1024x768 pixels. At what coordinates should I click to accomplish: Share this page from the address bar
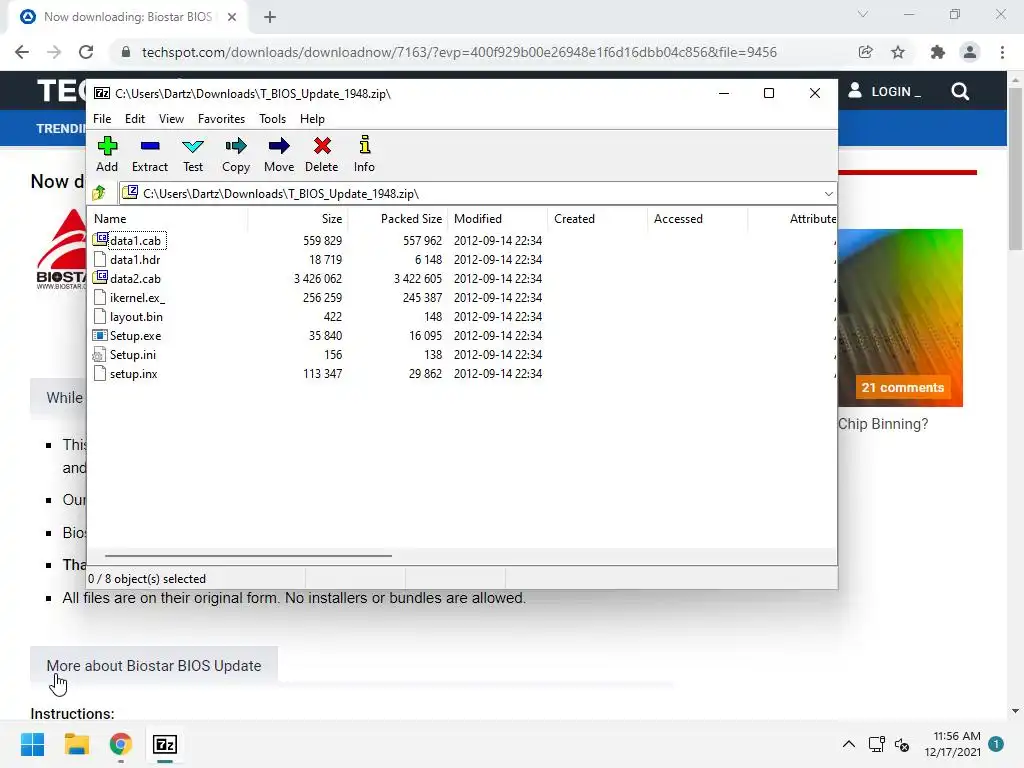pos(865,52)
